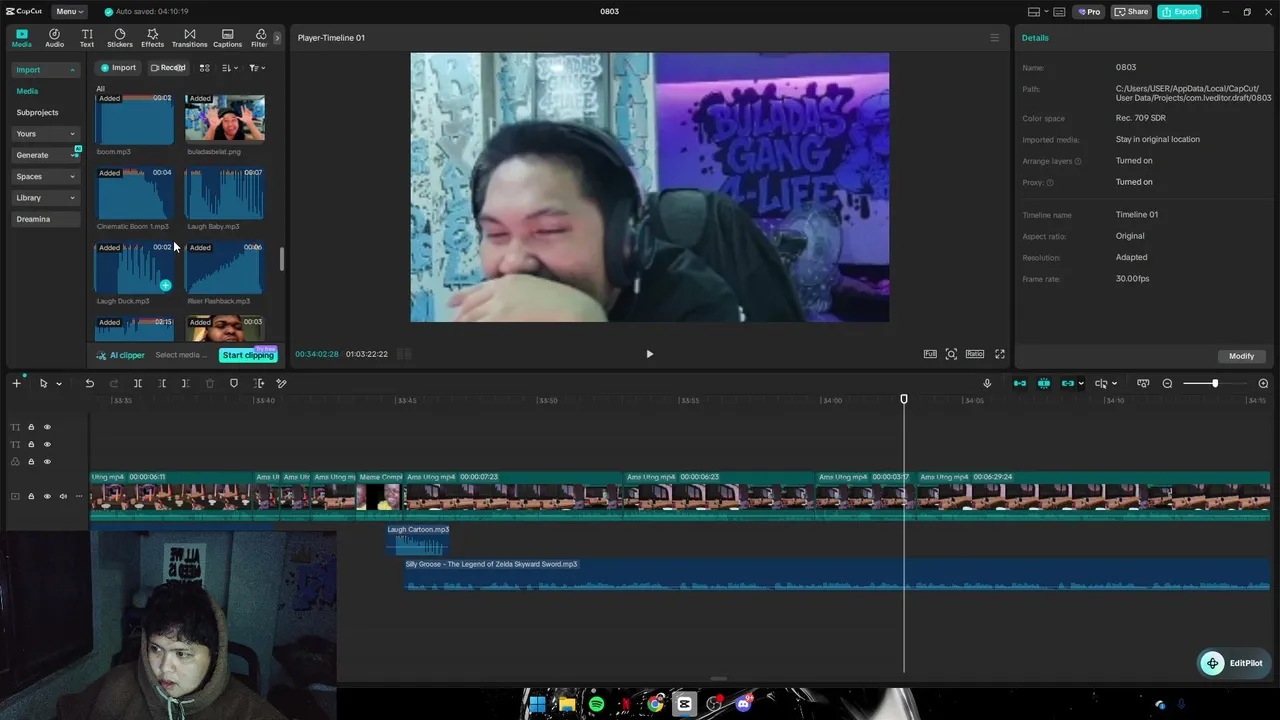Add a marker with the shield icon
This screenshot has width=1280, height=720.
pos(234,383)
